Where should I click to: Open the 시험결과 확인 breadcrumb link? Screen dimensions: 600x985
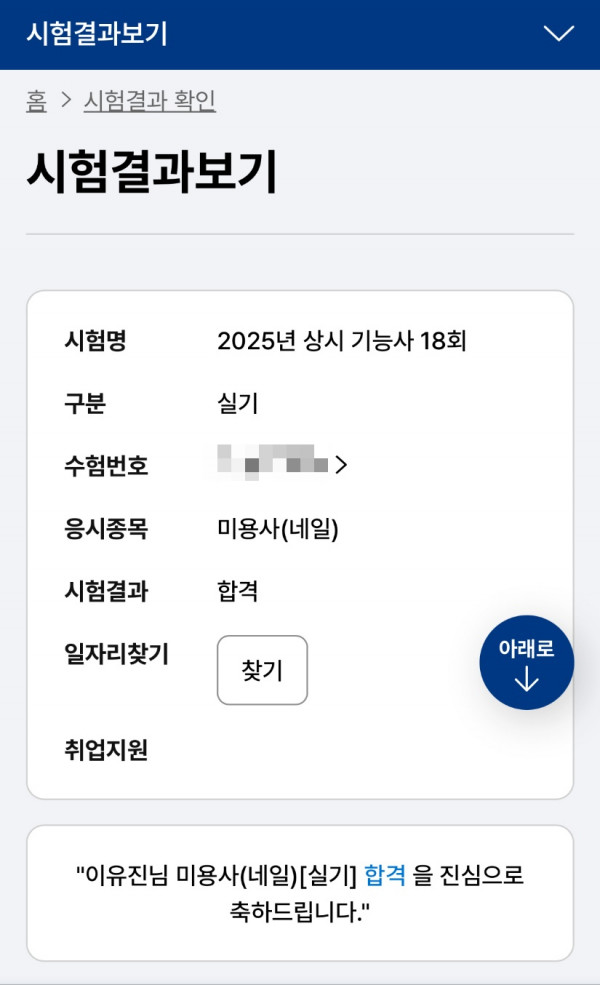149,101
